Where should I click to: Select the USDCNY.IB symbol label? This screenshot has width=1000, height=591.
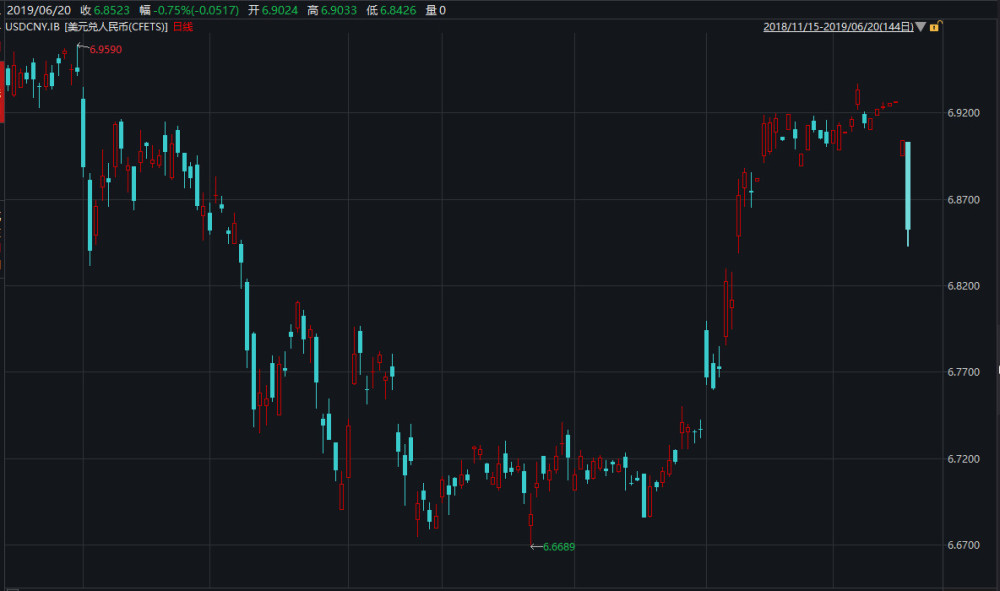point(32,27)
